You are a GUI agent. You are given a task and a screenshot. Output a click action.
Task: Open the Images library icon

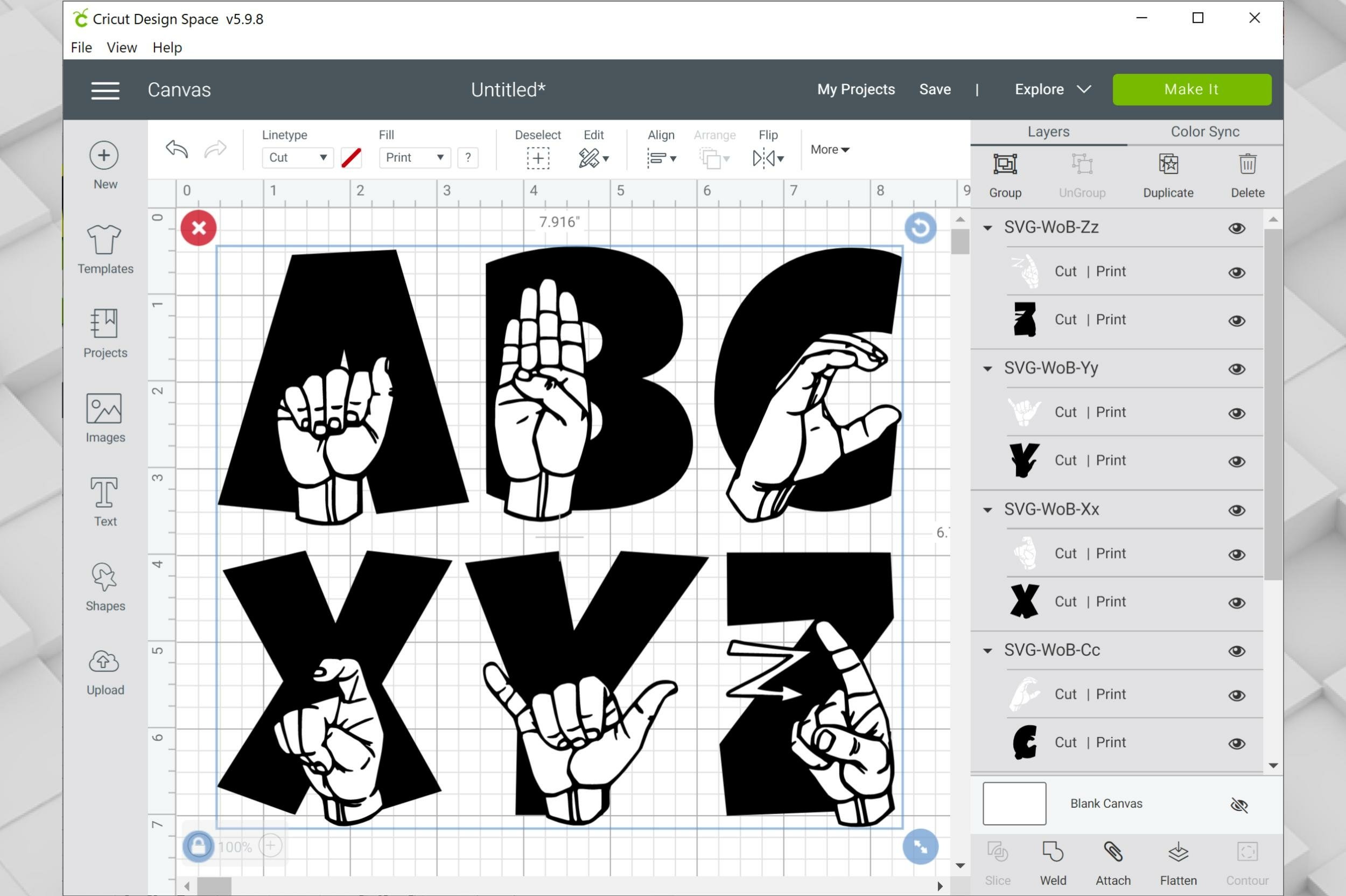click(104, 408)
